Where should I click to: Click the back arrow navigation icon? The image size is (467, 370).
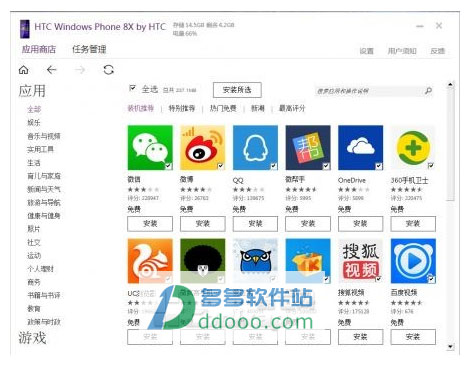51,70
